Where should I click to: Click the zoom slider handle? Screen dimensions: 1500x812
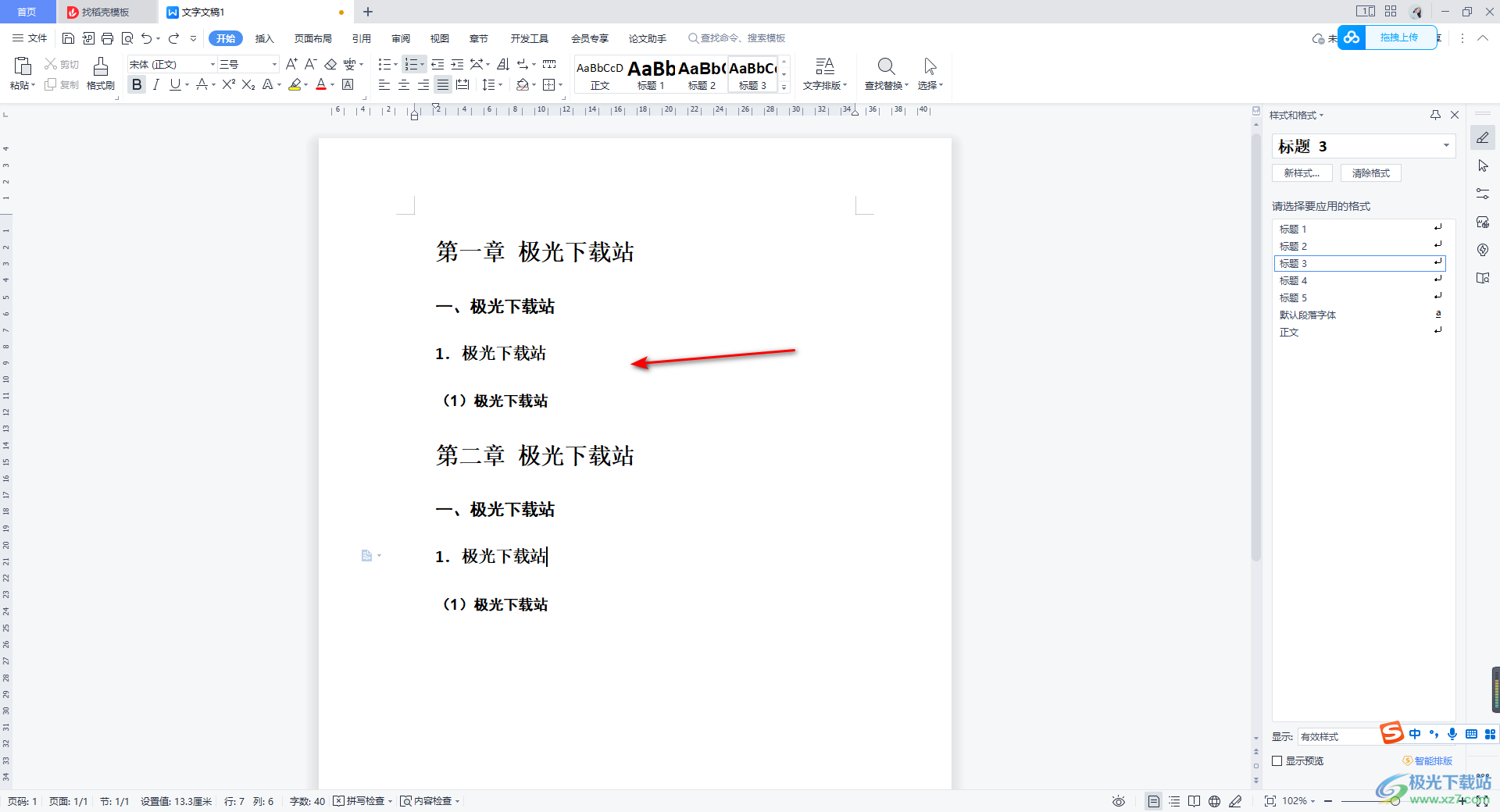pyautogui.click(x=1395, y=801)
